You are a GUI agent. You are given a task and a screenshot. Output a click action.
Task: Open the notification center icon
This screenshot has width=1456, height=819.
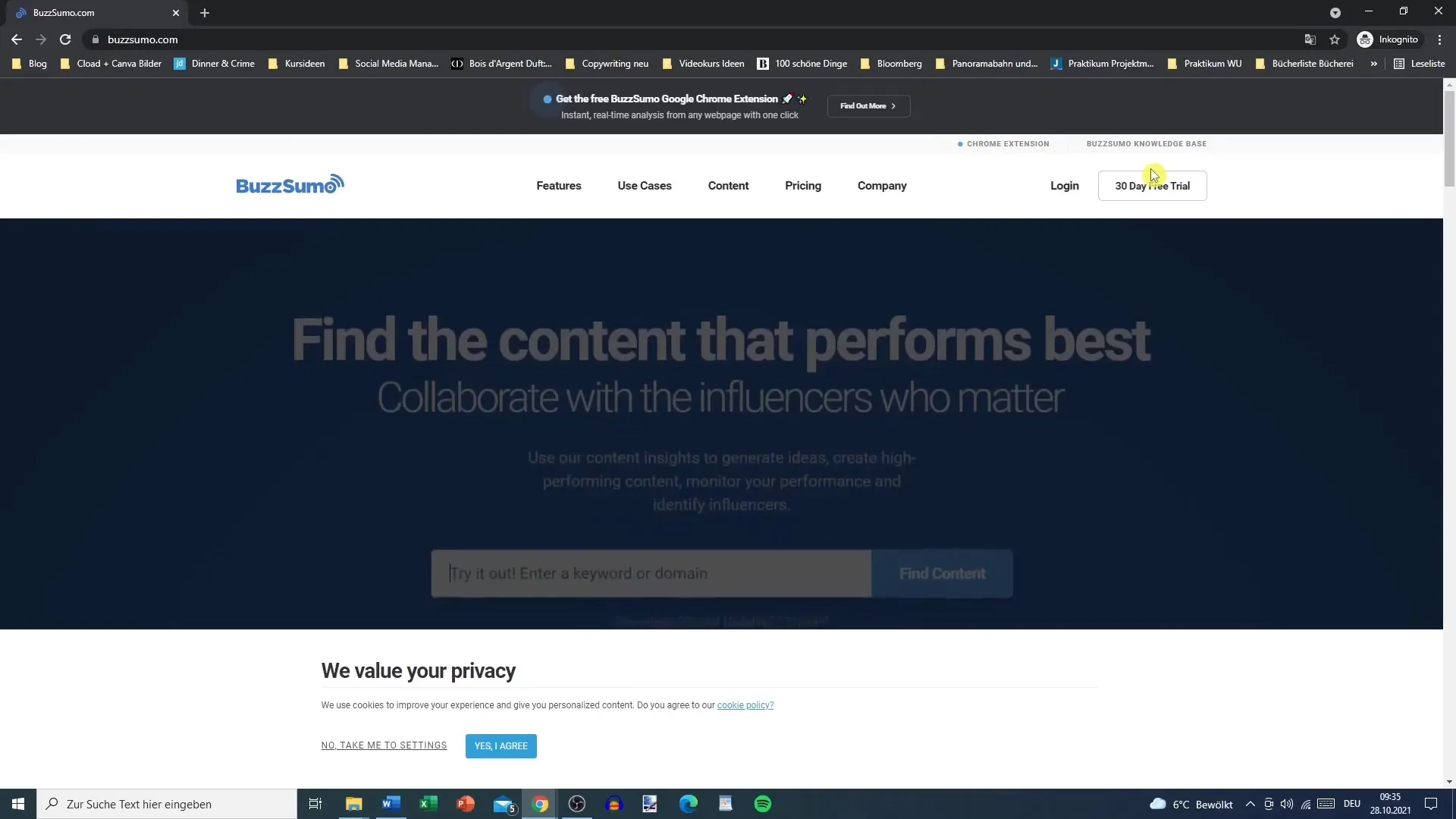(1431, 804)
